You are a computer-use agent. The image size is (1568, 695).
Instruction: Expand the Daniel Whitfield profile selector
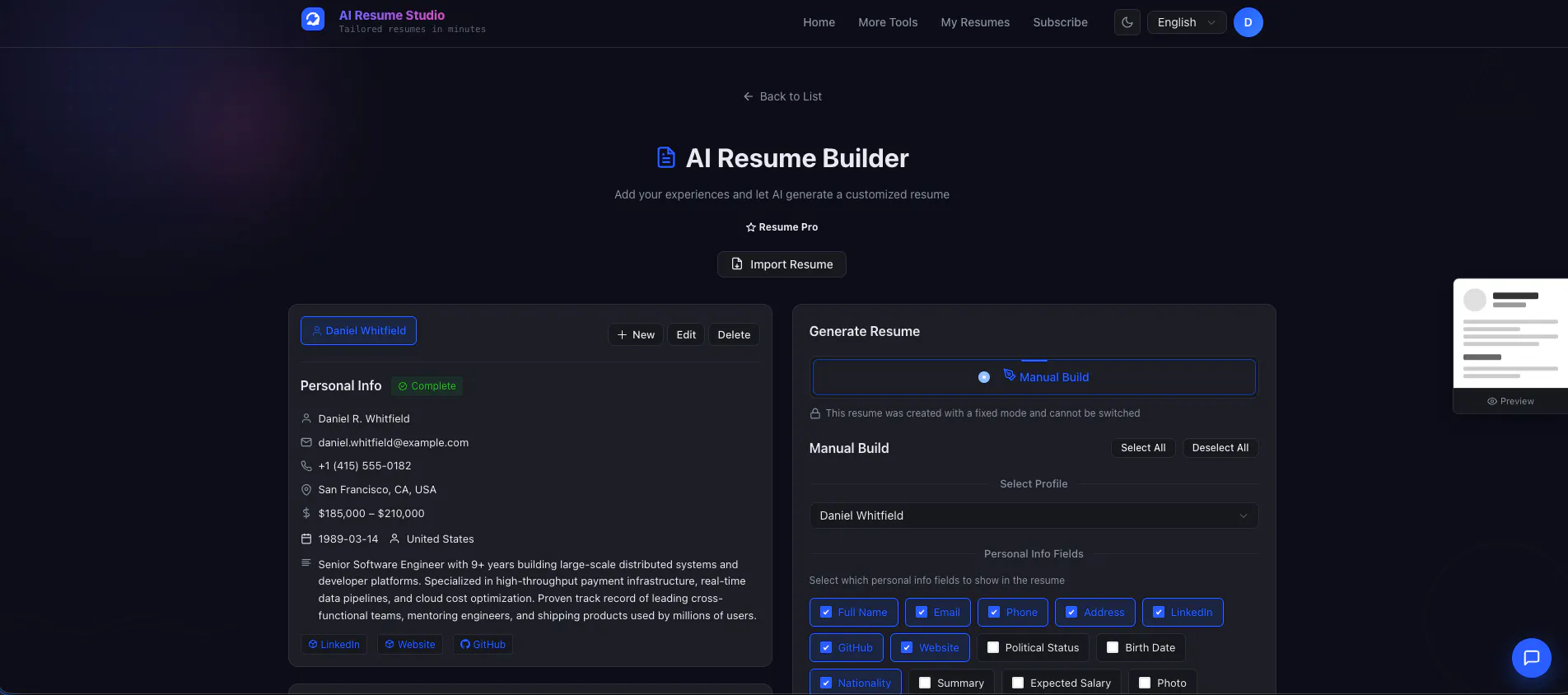1034,515
